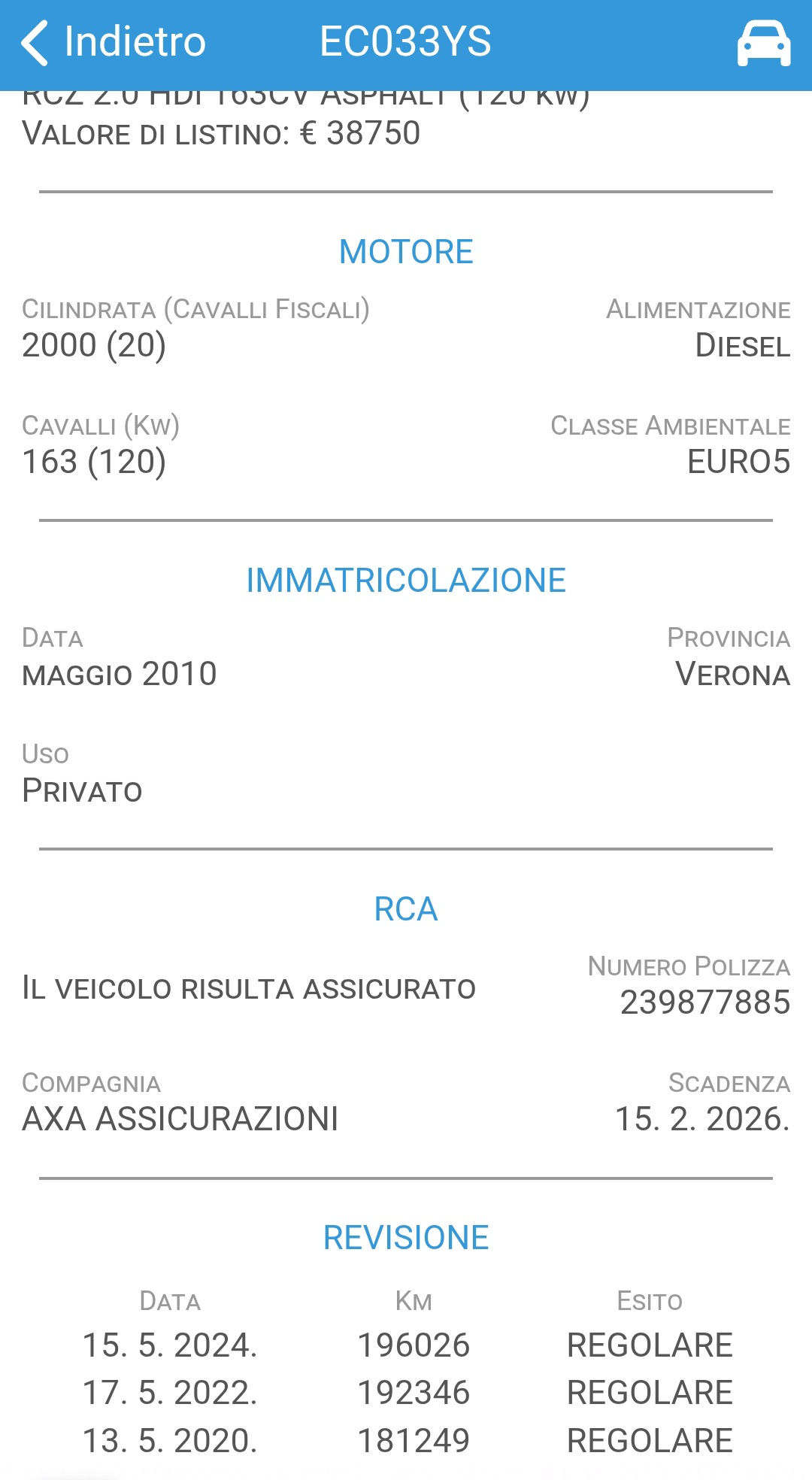Tap the RCA section heading
The height and width of the screenshot is (1480, 812).
click(406, 909)
